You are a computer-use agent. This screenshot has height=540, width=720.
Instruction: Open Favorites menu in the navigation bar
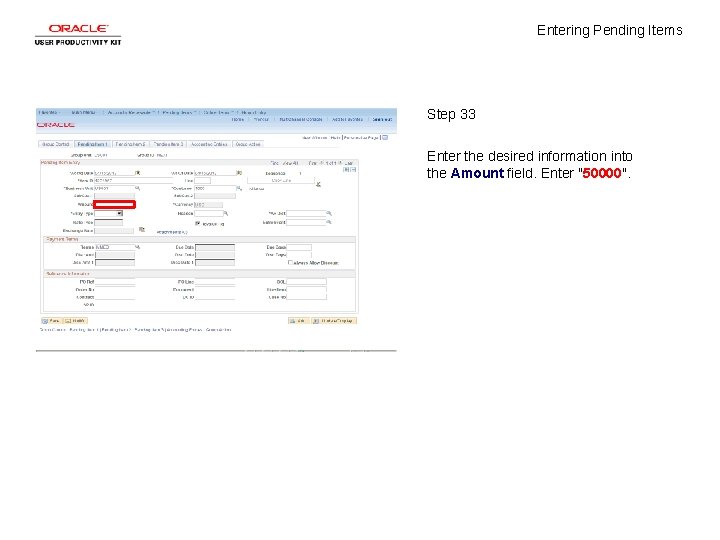tap(48, 112)
